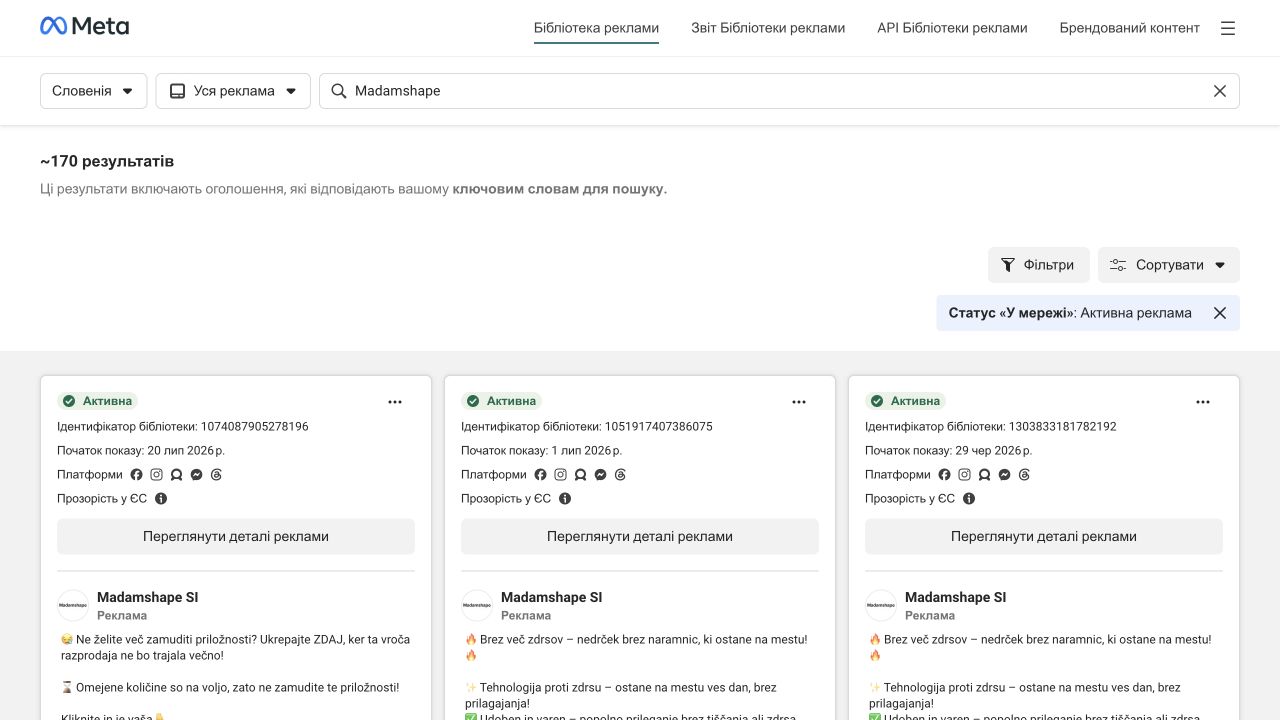The height and width of the screenshot is (720, 1280).
Task: Click Instagram platform icon in ad 1051917407386075
Action: [561, 475]
